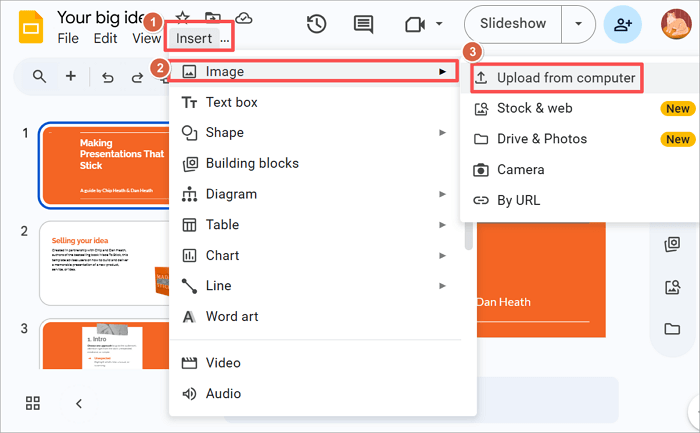Click Dan Heath text on slide canvas
The height and width of the screenshot is (433, 700).
(504, 302)
